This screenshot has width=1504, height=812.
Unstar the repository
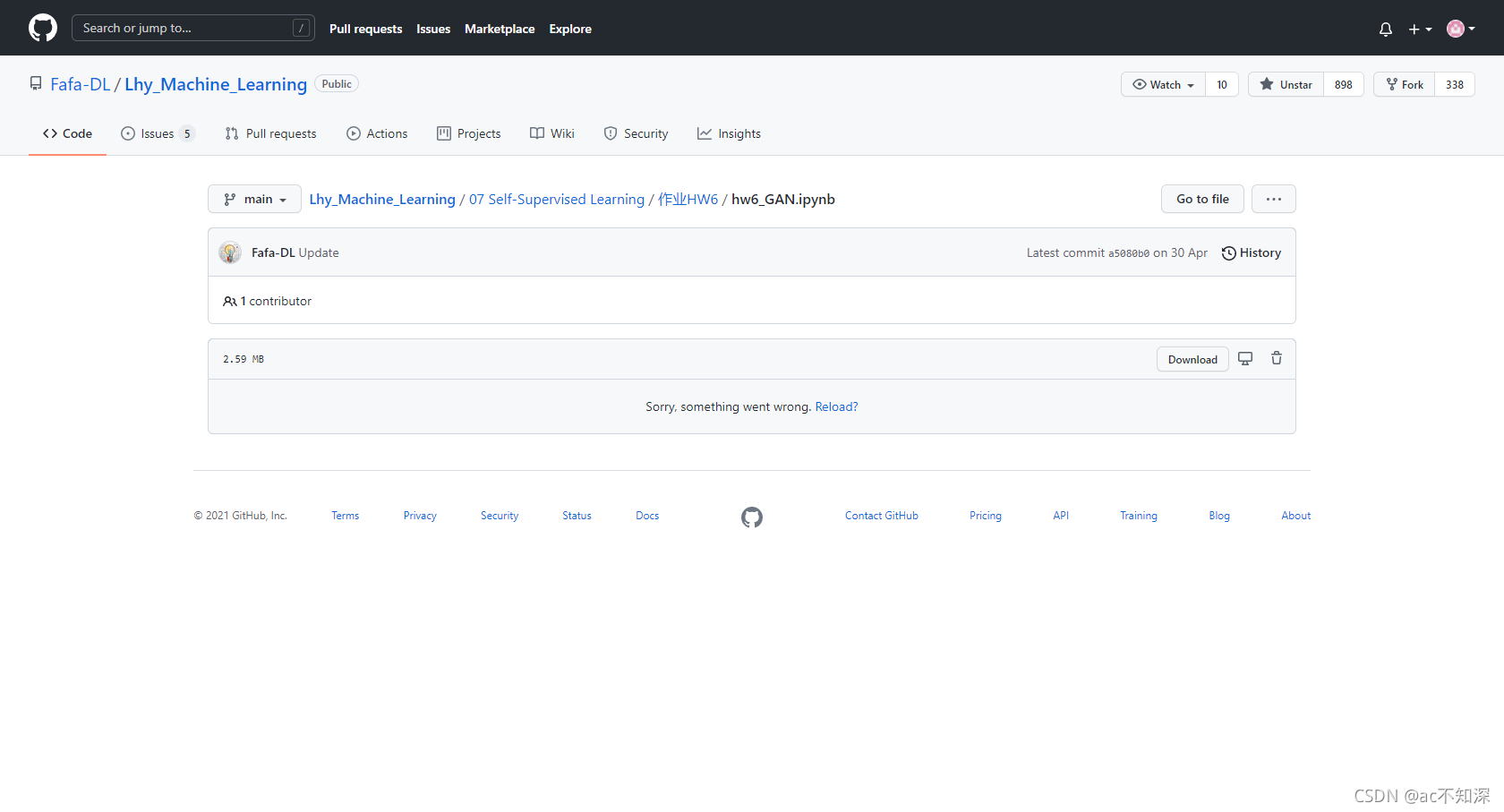(x=1286, y=84)
